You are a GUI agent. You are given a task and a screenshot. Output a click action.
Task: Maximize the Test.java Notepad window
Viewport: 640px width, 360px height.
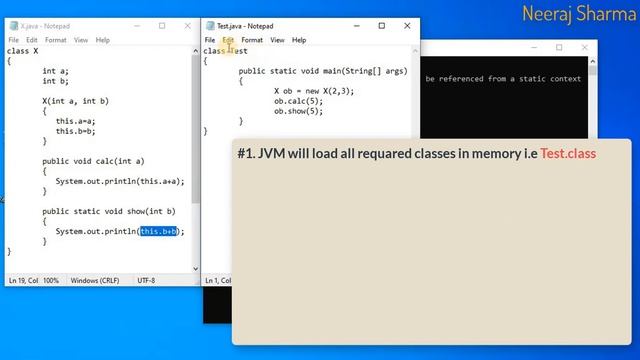point(382,26)
